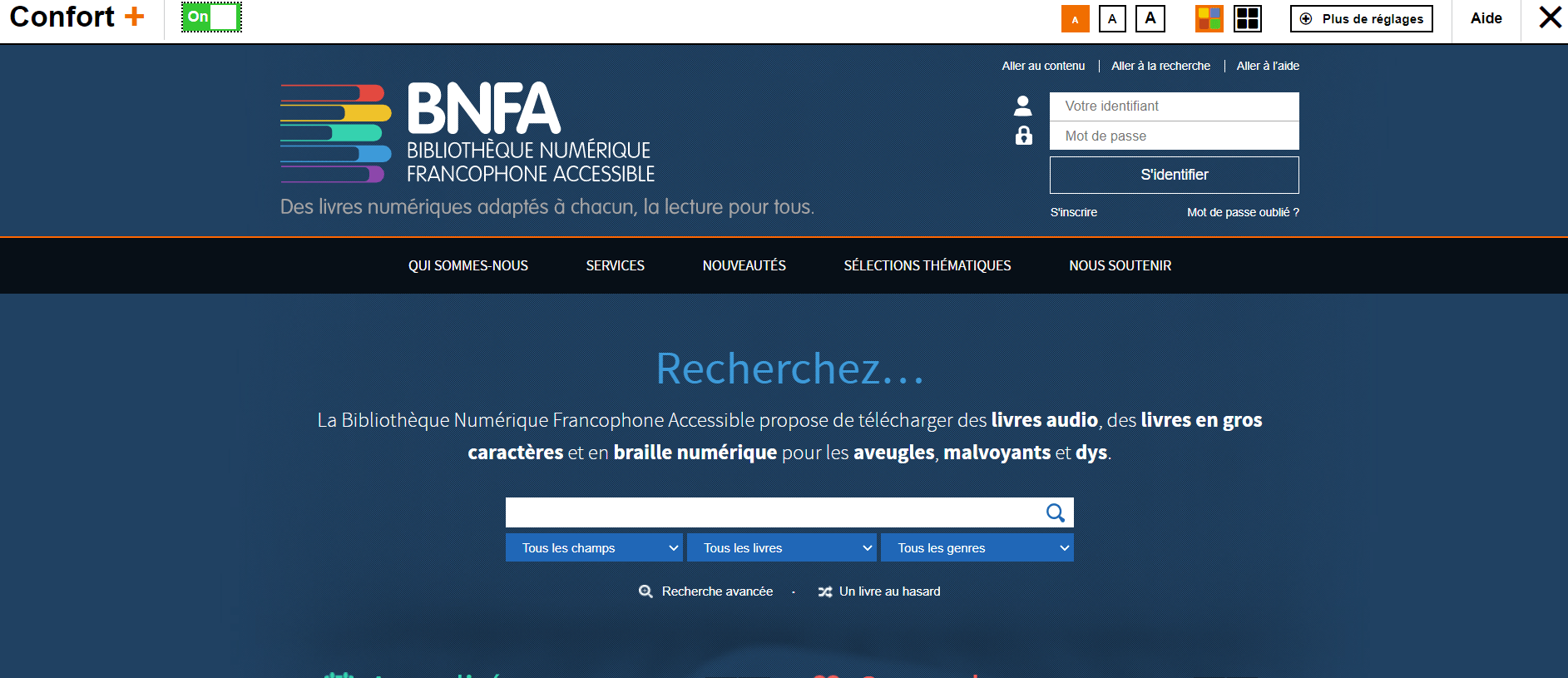1568x678 pixels.
Task: Open Plus de réglages settings
Action: (x=1362, y=18)
